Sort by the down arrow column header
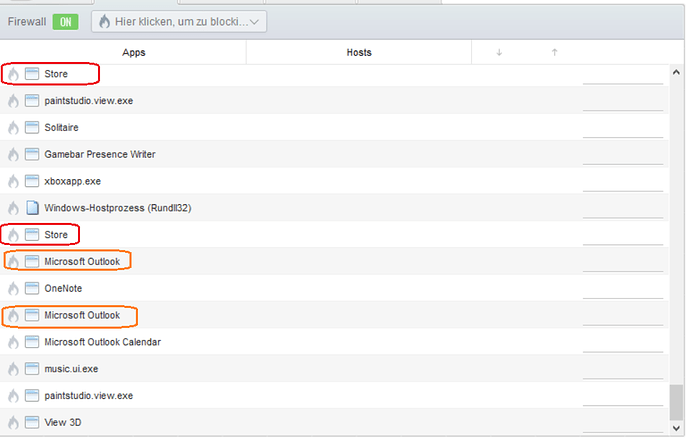Image resolution: width=690 pixels, height=441 pixels. (x=499, y=52)
